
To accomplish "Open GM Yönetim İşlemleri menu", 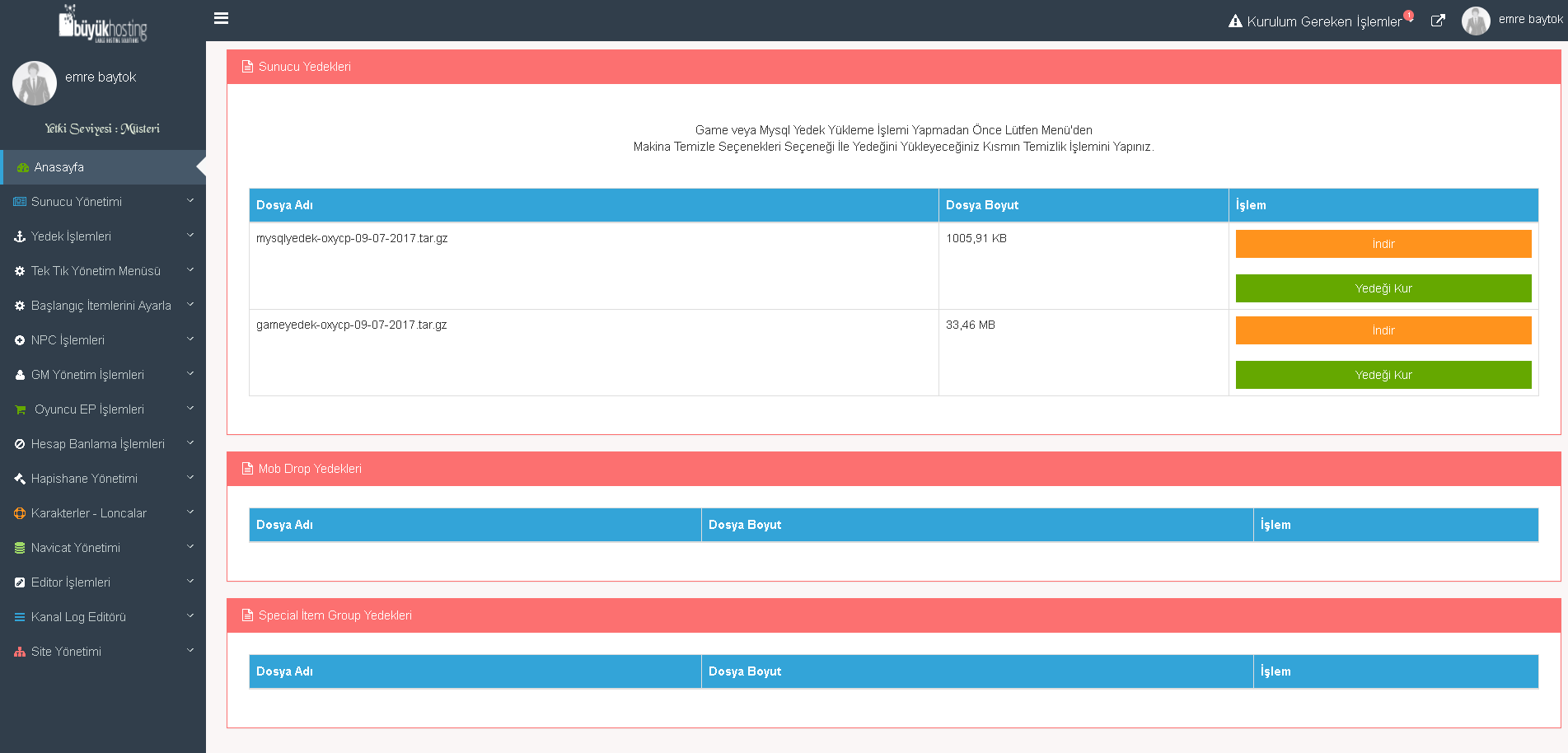I will click(87, 375).
